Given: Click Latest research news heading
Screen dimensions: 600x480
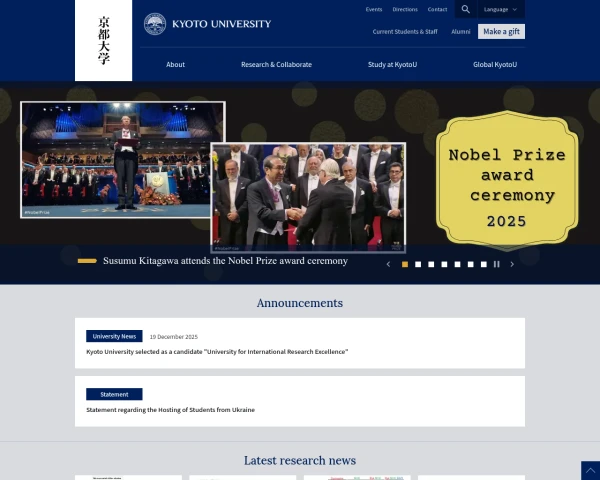Looking at the screenshot, I should click(300, 460).
